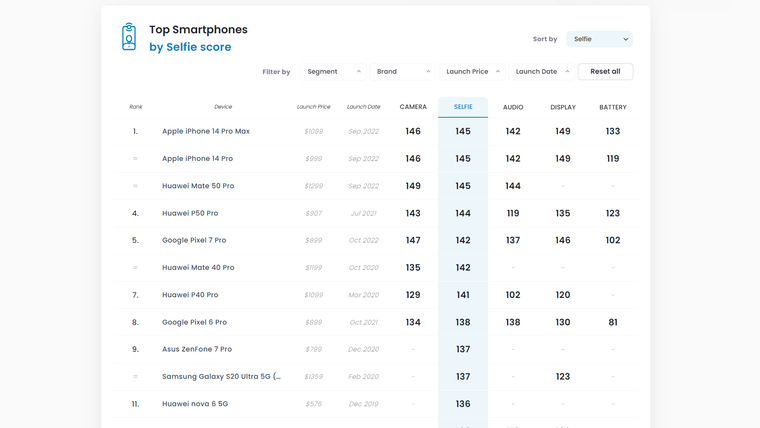Expand the Brand filter dropdown
760x428 pixels.
pos(404,72)
